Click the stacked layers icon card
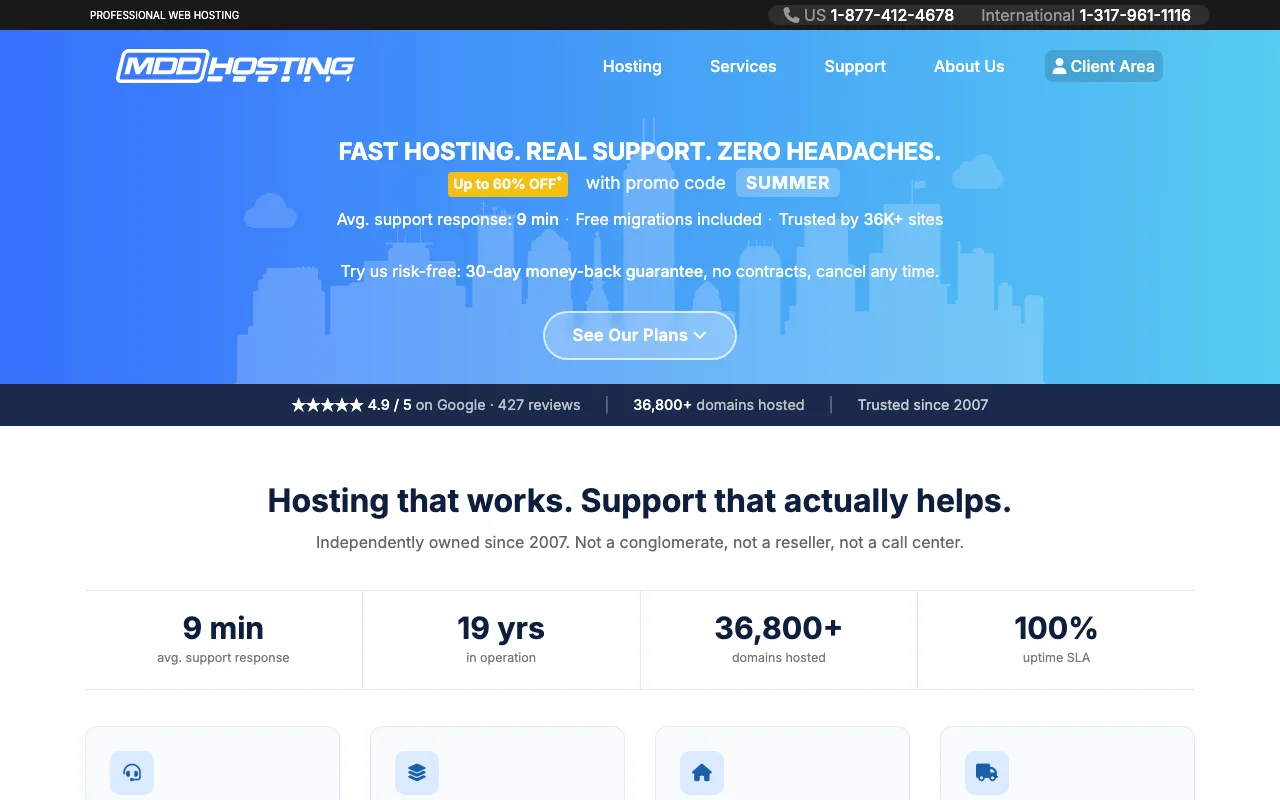Image resolution: width=1280 pixels, height=800 pixels. coord(417,773)
